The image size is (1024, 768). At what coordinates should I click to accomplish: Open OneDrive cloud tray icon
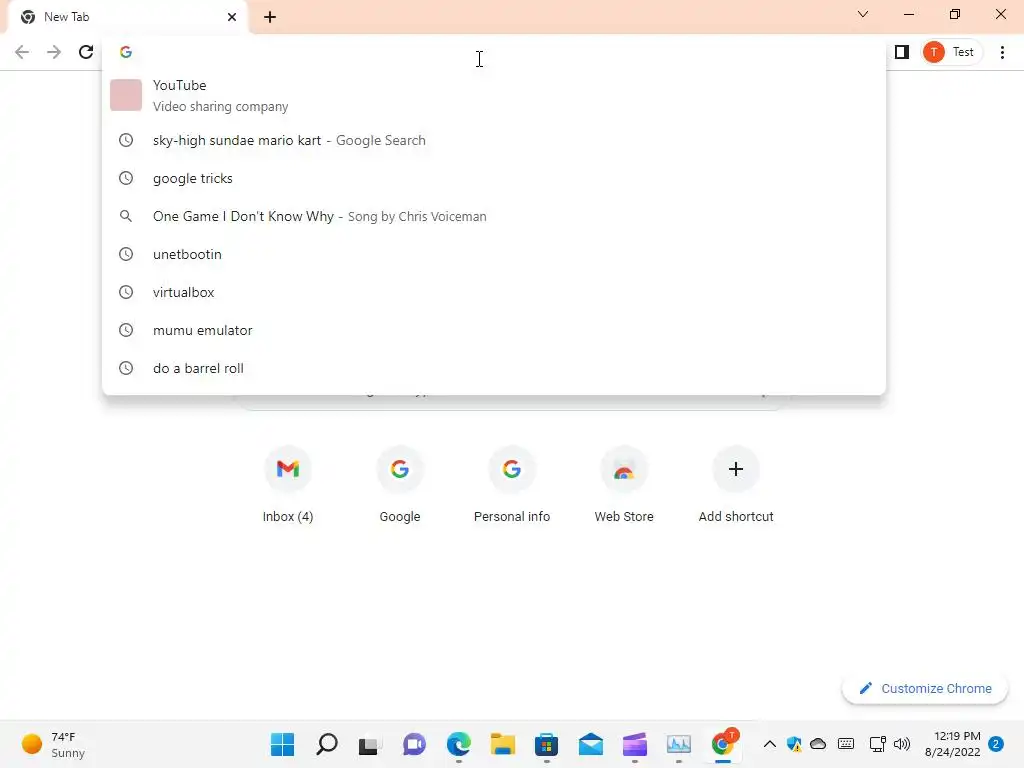point(818,744)
